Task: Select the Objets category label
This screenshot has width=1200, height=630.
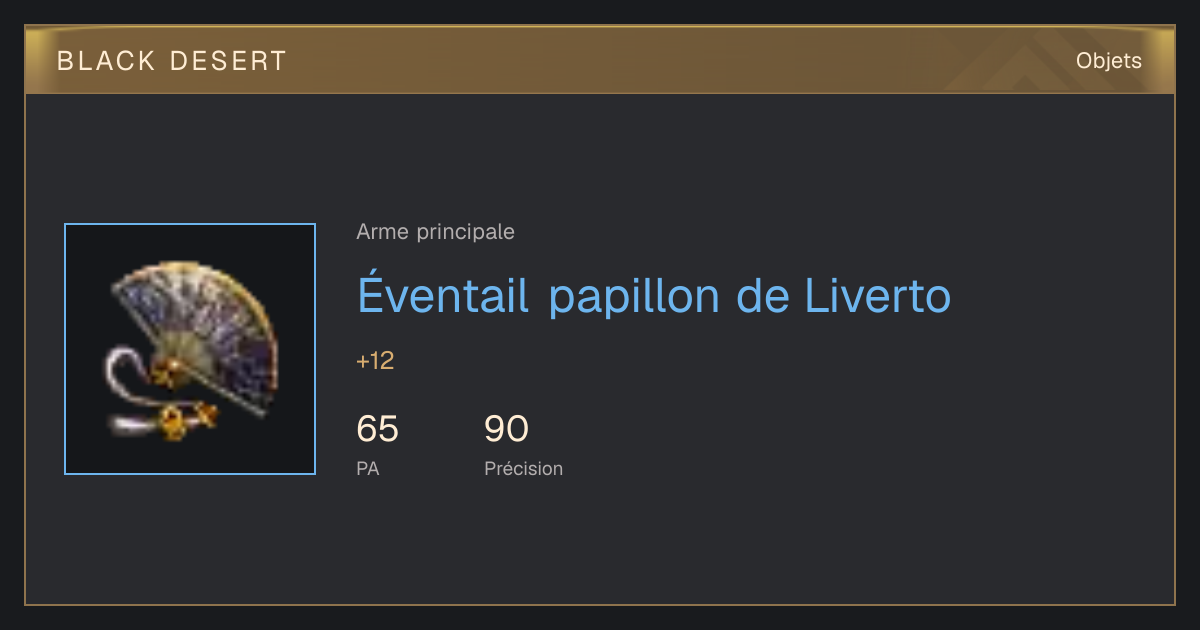Action: pyautogui.click(x=1108, y=61)
